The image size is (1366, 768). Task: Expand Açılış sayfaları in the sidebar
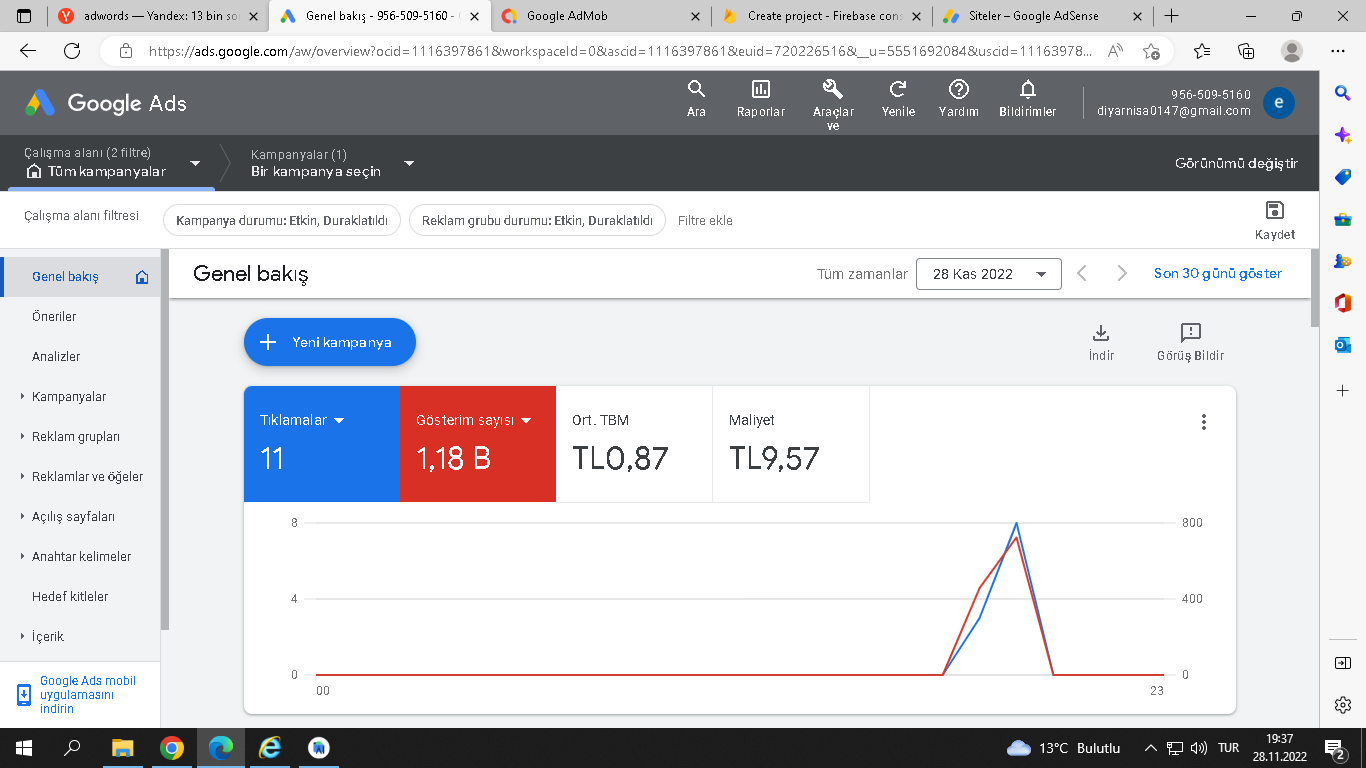click(22, 517)
